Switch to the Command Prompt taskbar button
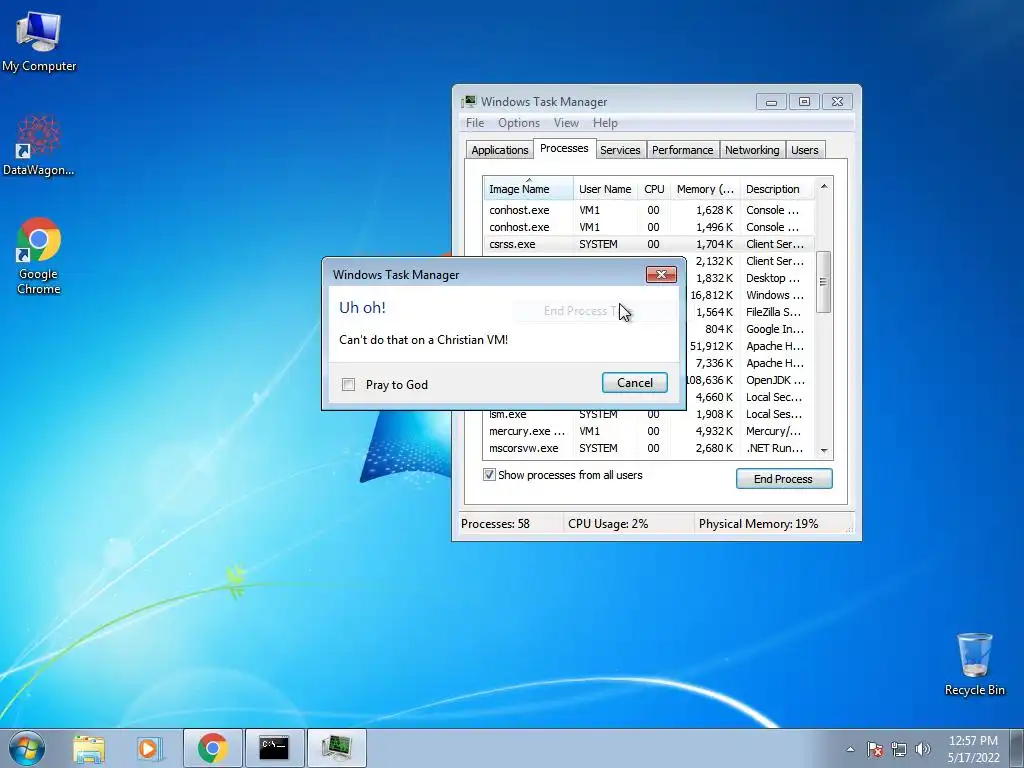This screenshot has height=768, width=1024. 274,748
